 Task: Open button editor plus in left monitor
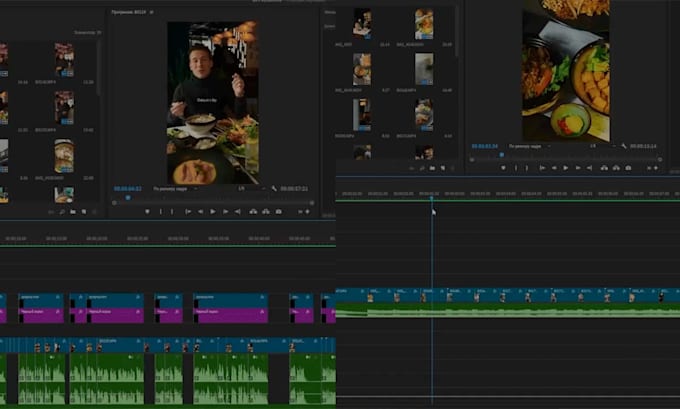click(307, 212)
